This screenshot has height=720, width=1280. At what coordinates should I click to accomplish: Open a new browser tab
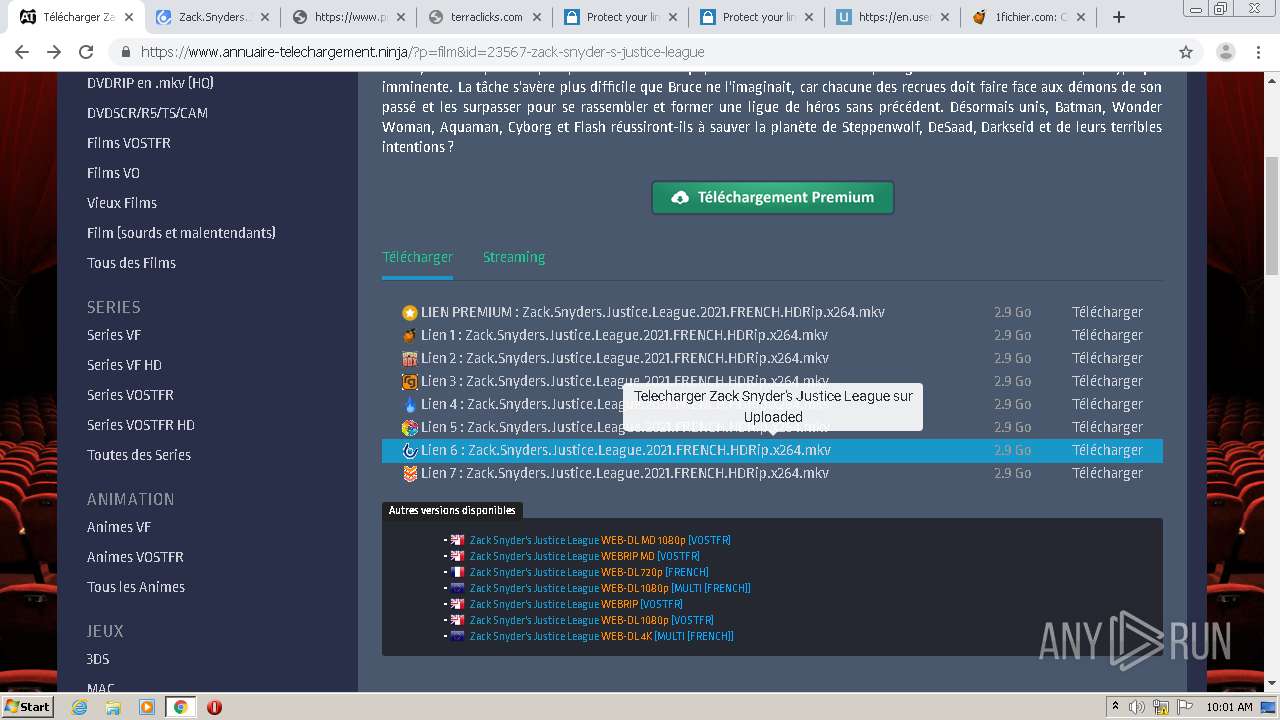click(1119, 17)
